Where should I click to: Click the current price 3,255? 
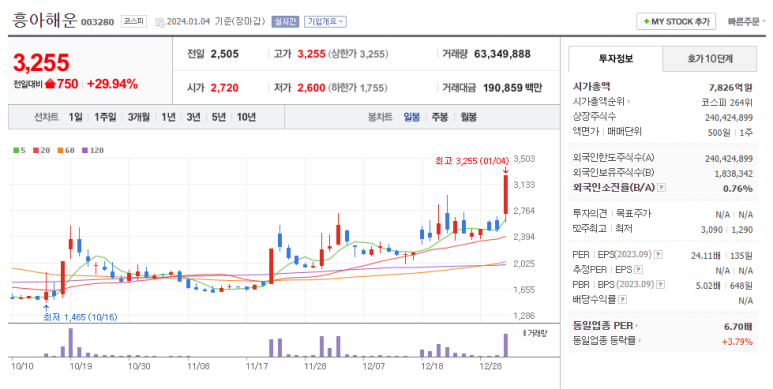pyautogui.click(x=41, y=63)
